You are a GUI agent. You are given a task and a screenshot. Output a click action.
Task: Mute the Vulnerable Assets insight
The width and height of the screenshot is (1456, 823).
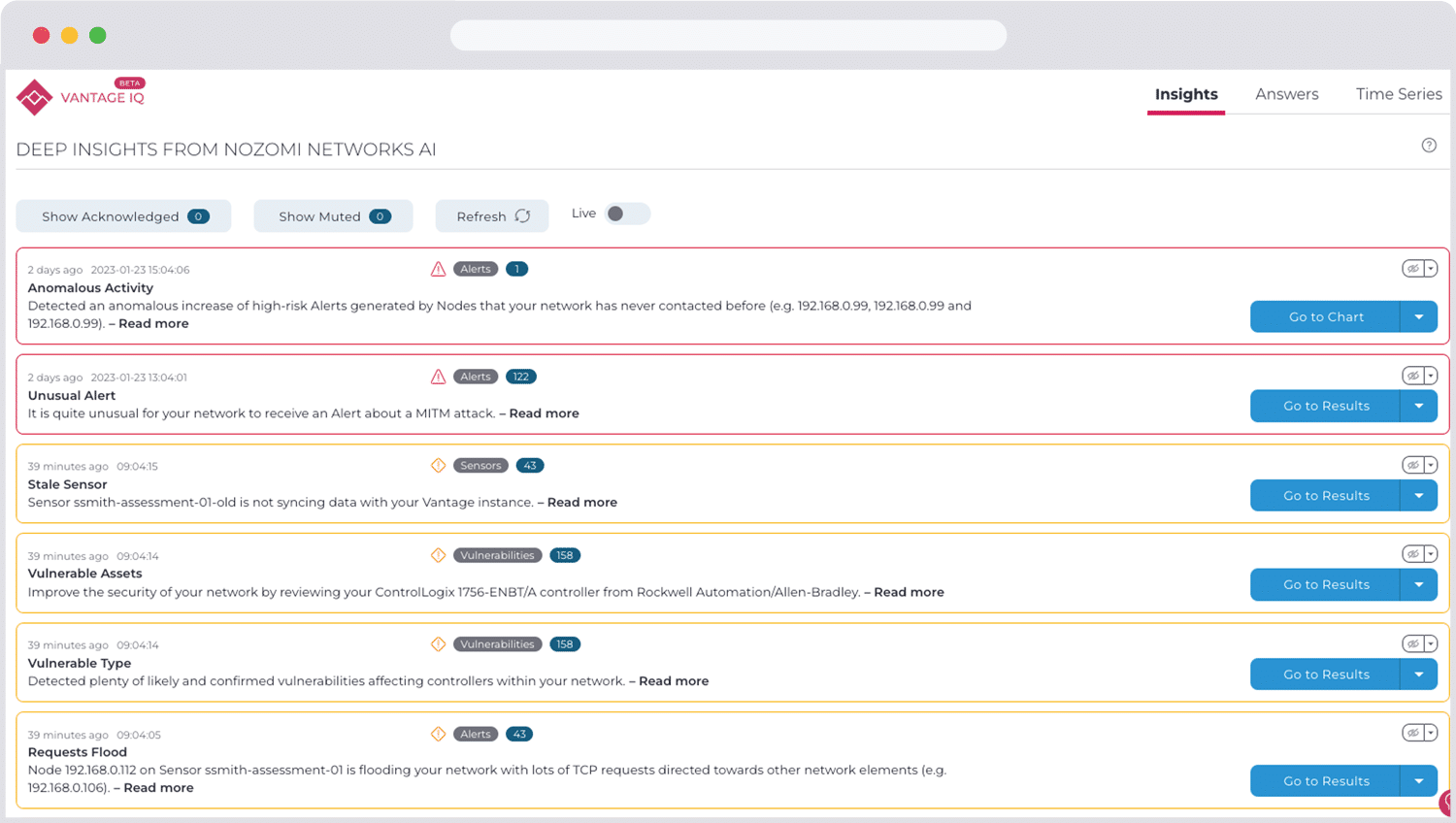point(1413,554)
